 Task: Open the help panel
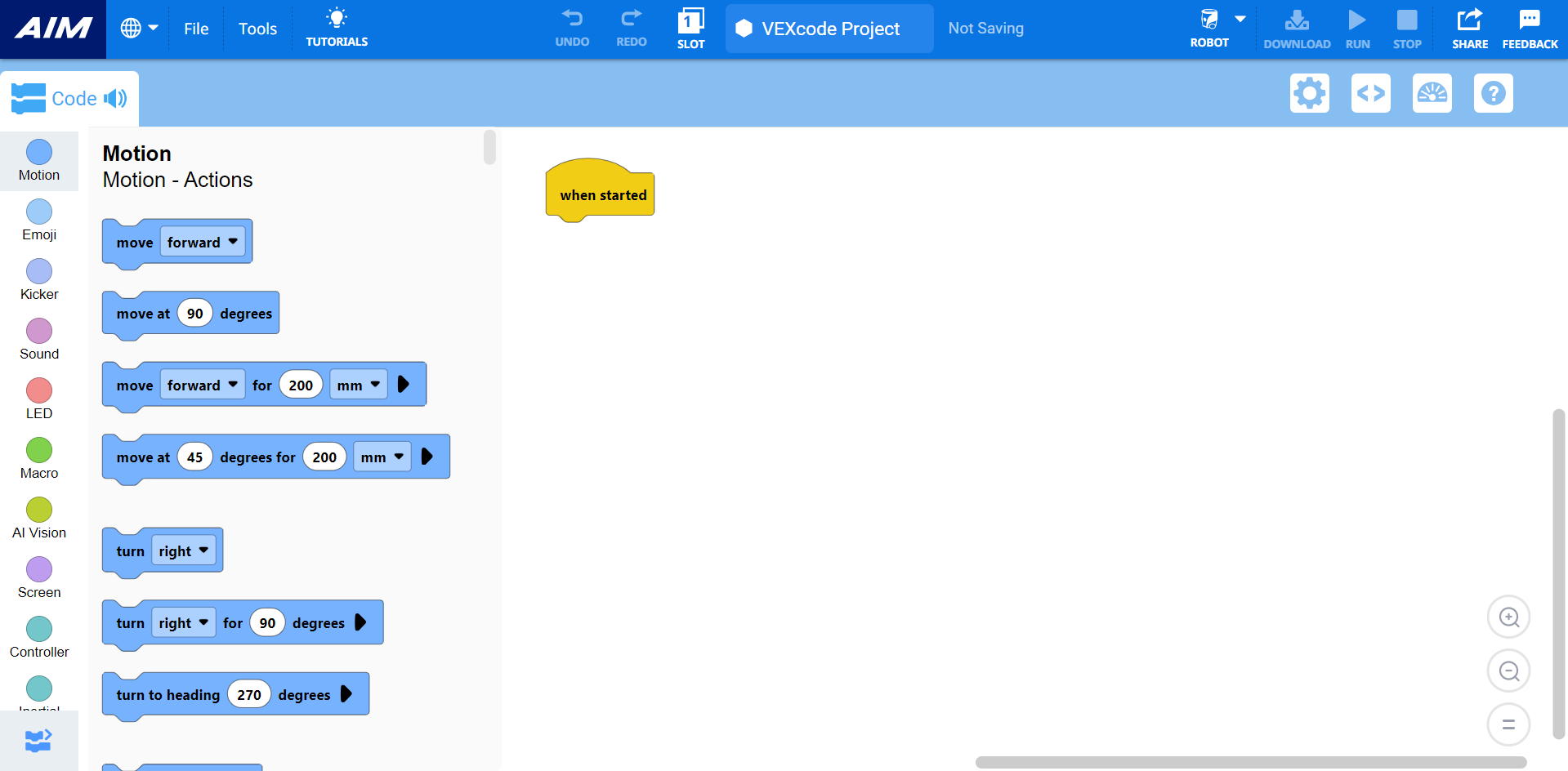pos(1493,93)
